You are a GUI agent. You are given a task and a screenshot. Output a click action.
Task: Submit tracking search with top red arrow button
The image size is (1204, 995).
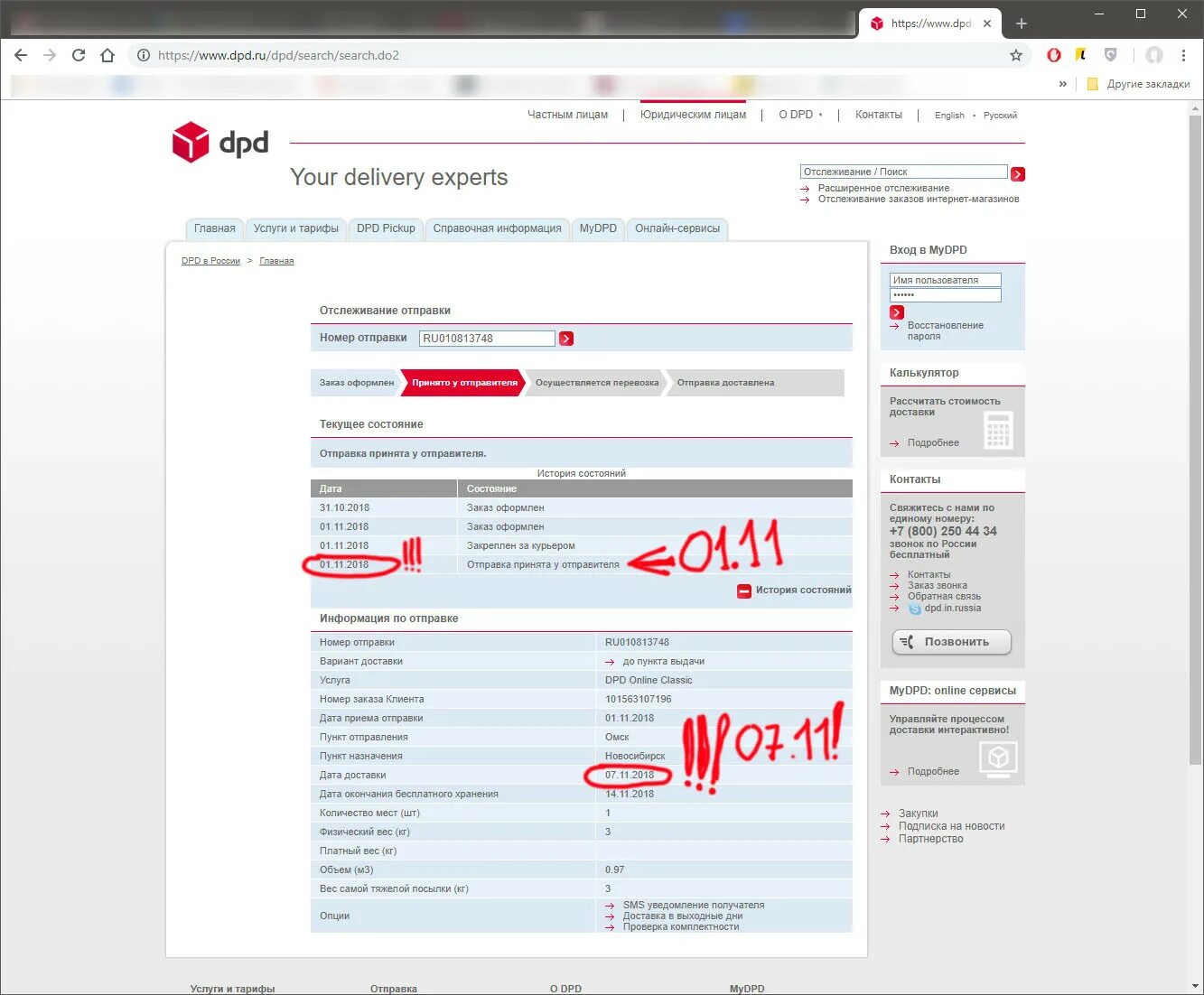point(1018,174)
